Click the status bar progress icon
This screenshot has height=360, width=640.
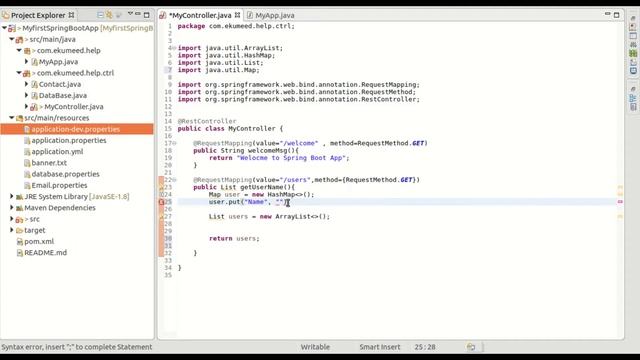tap(471, 347)
